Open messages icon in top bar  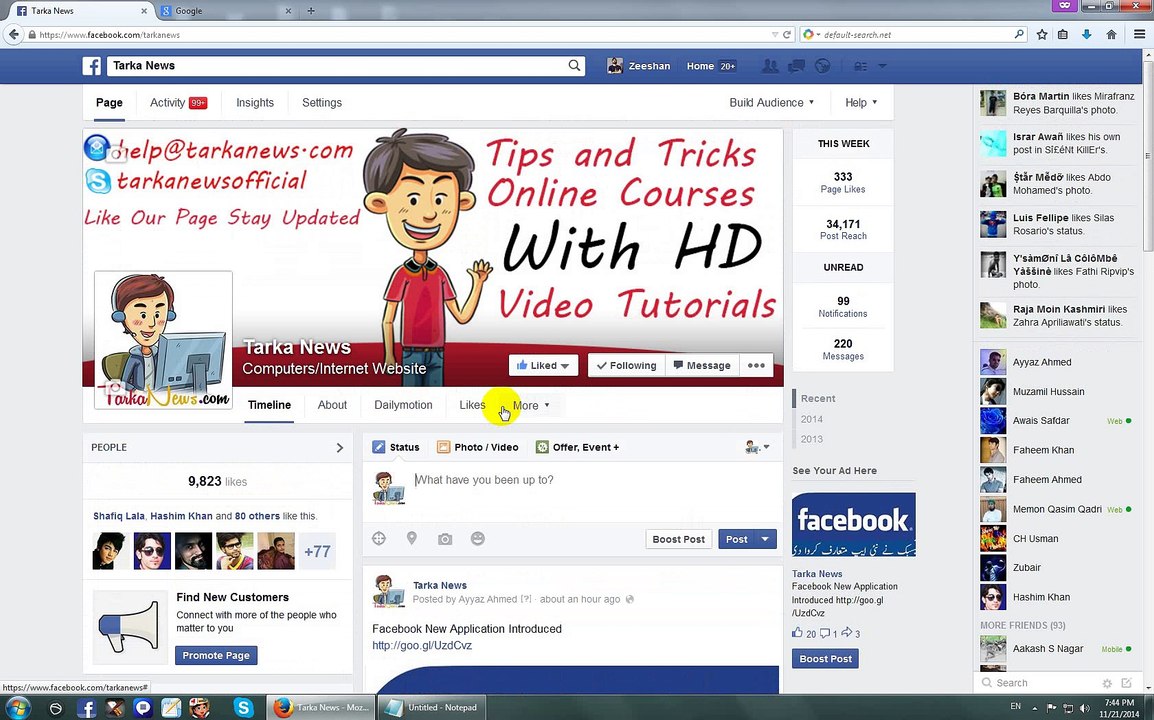(x=796, y=66)
